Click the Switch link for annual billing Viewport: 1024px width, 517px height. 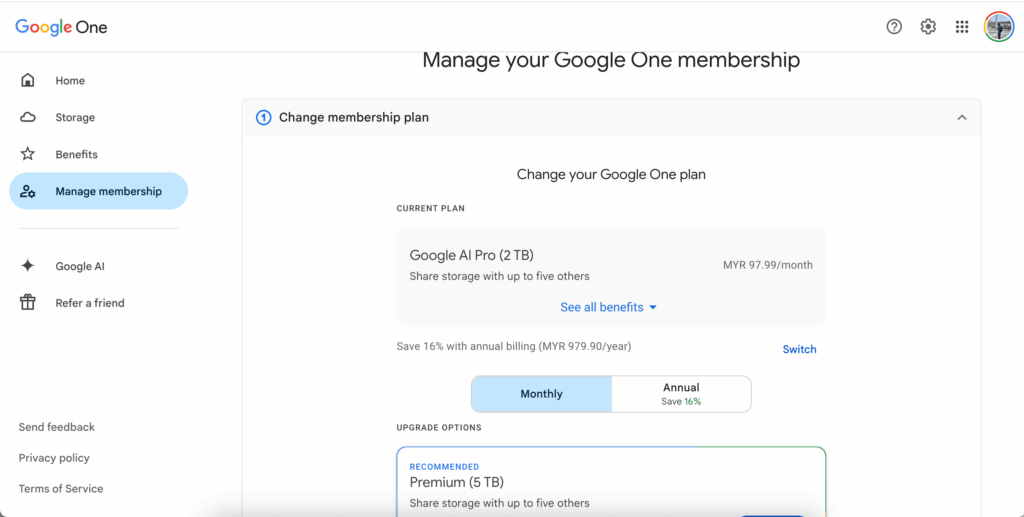pyautogui.click(x=799, y=349)
